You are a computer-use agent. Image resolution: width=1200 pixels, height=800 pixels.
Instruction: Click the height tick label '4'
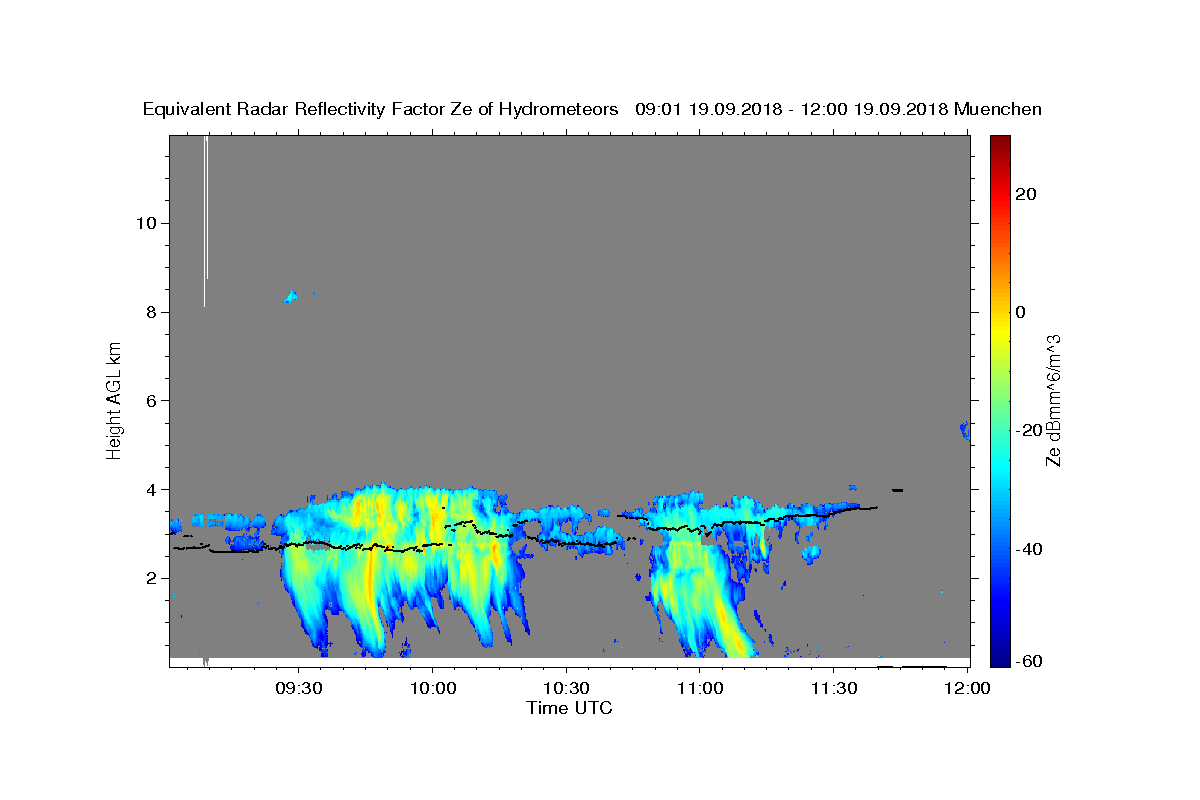click(x=150, y=490)
